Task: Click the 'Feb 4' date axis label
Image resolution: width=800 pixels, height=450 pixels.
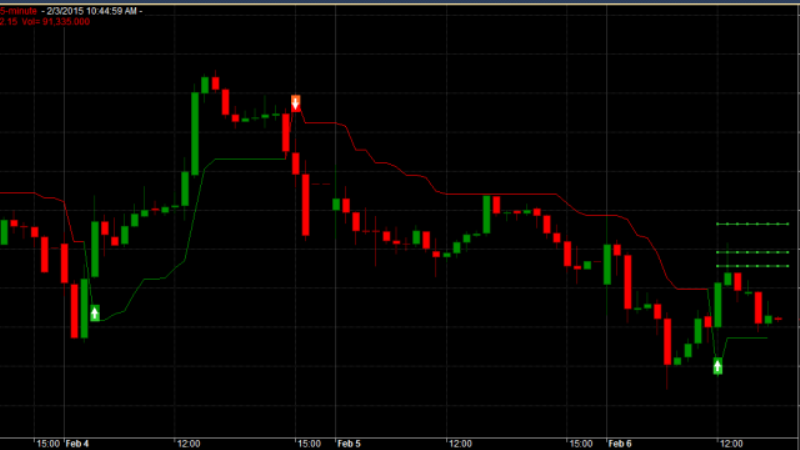Action: click(x=77, y=443)
